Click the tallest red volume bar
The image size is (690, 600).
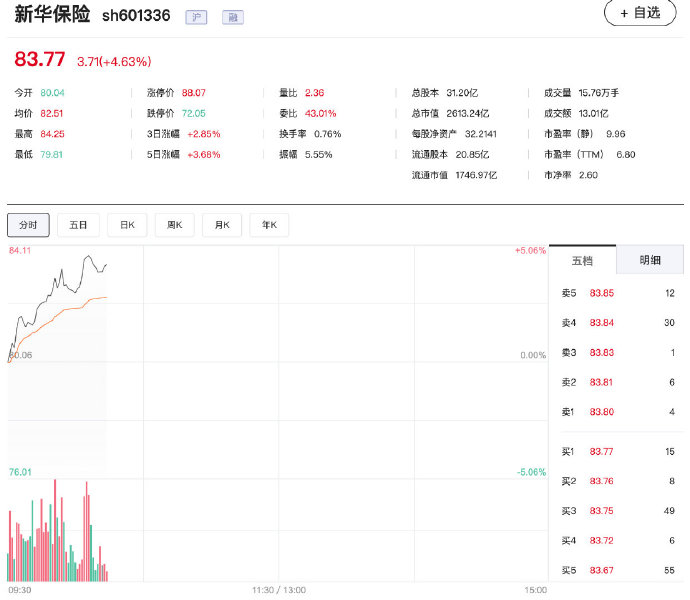point(55,530)
